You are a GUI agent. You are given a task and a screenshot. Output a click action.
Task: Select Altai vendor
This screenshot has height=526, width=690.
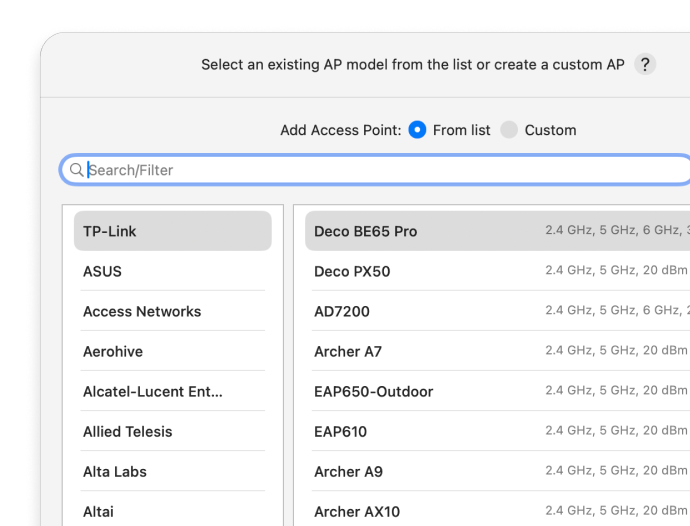pos(172,511)
